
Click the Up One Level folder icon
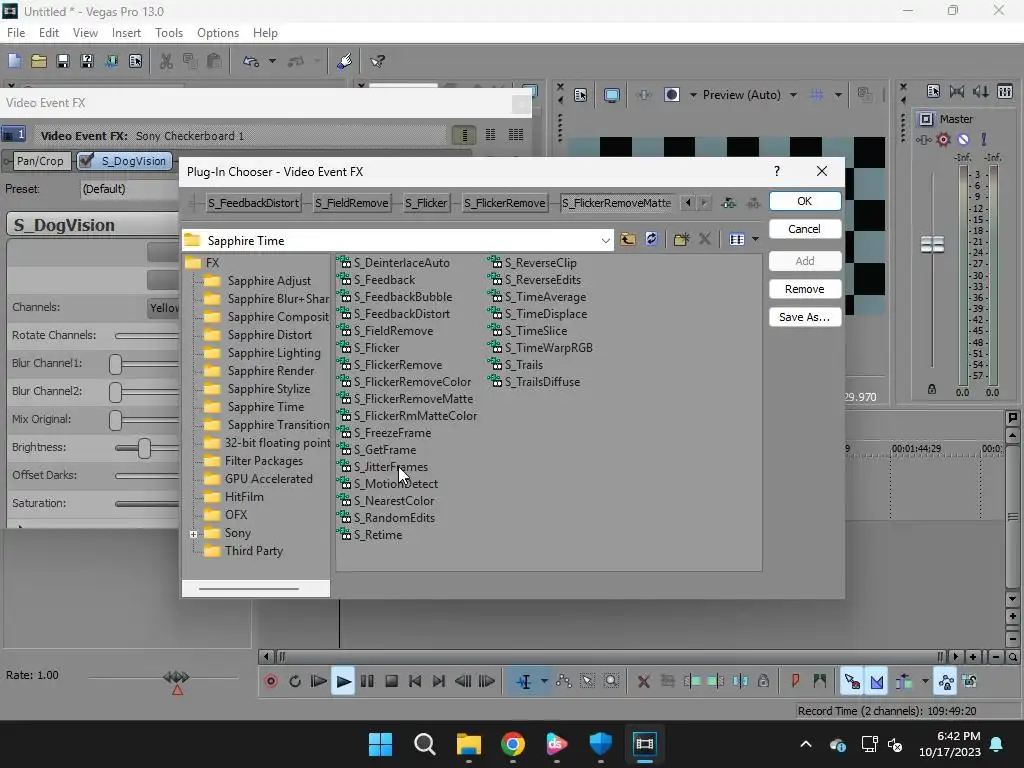pyautogui.click(x=628, y=240)
